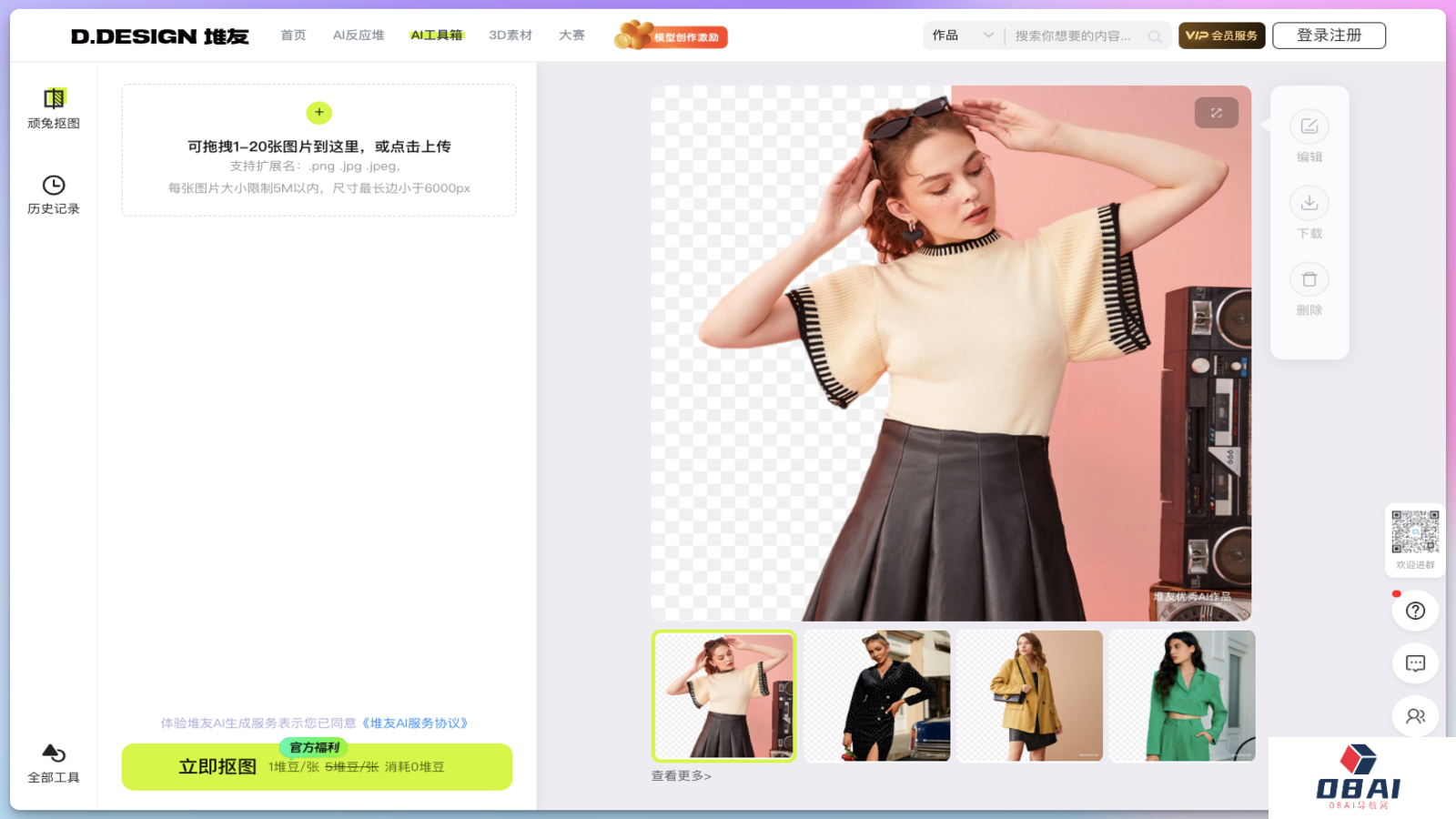Click the 立即抠图 cutout button
The width and height of the screenshot is (1456, 819).
pos(218,766)
